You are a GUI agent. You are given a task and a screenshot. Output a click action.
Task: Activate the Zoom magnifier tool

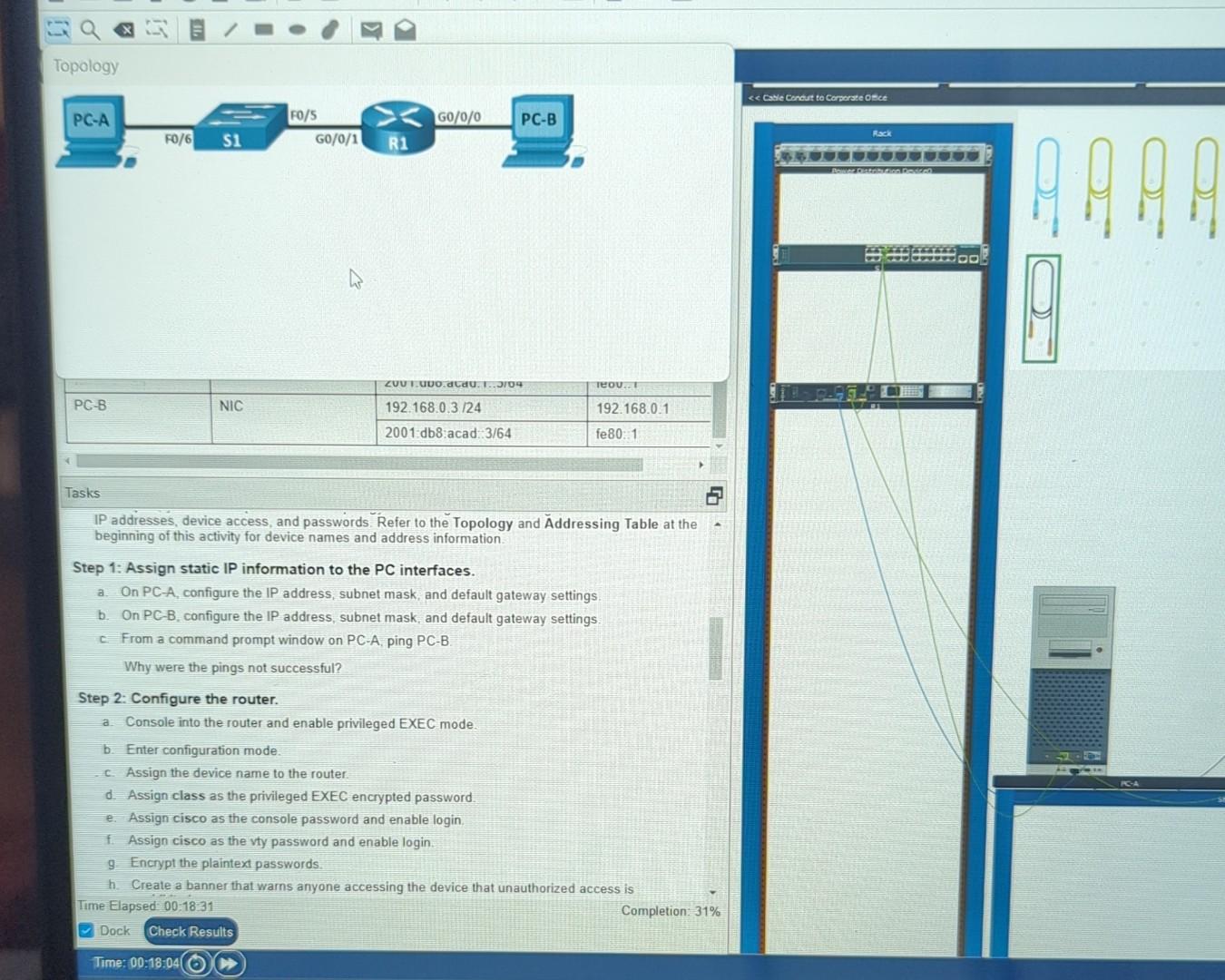[90, 30]
